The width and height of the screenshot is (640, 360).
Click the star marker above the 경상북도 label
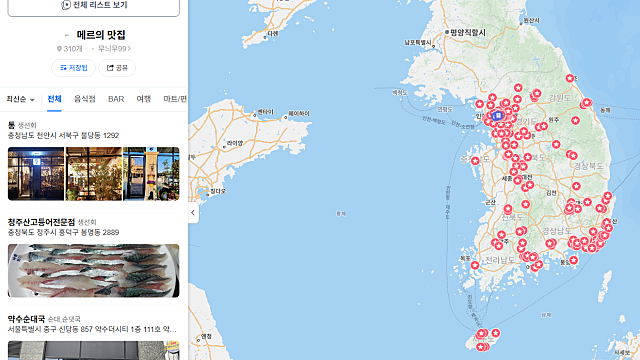(x=573, y=156)
